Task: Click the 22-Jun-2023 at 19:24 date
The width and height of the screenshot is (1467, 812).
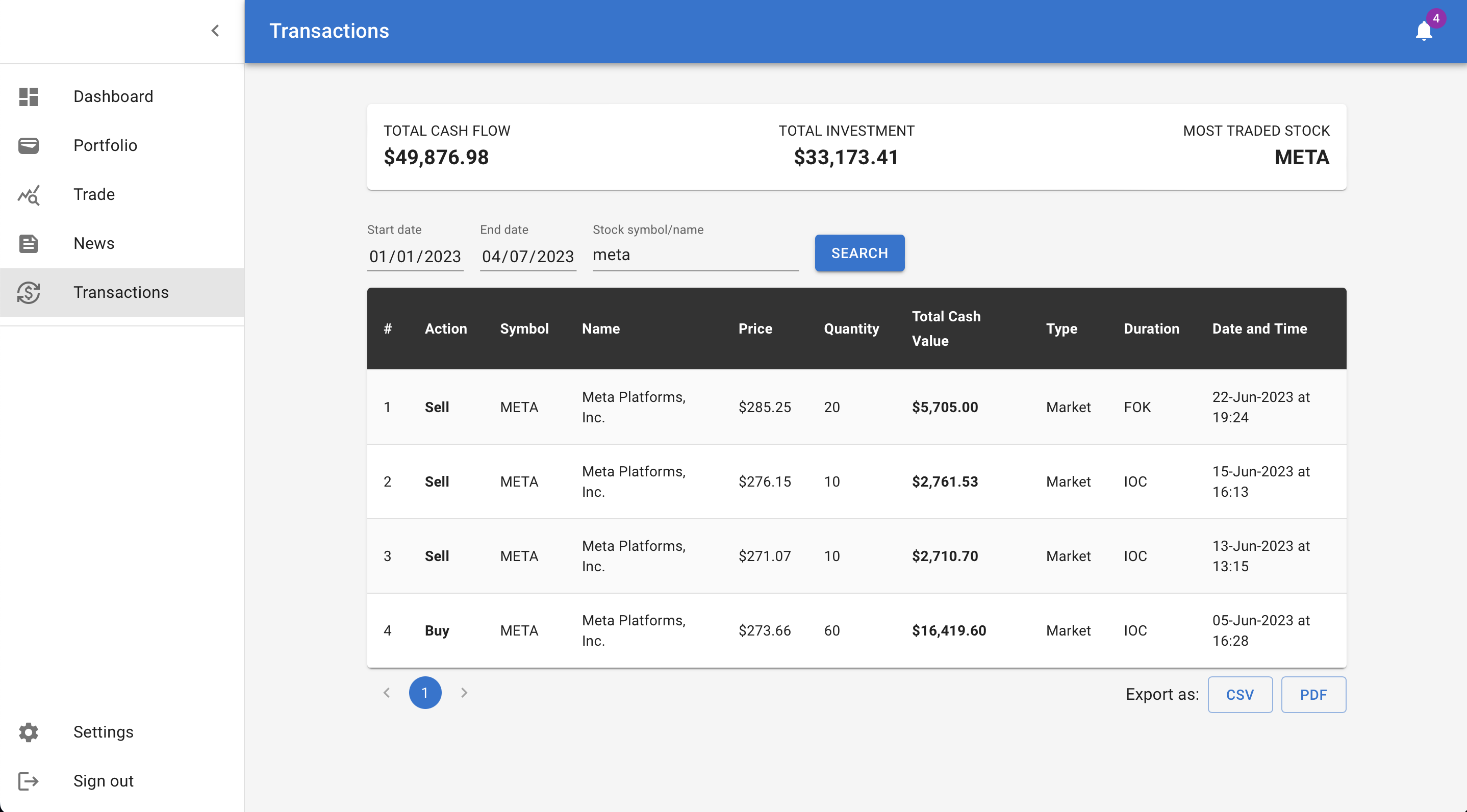Action: click(1261, 407)
